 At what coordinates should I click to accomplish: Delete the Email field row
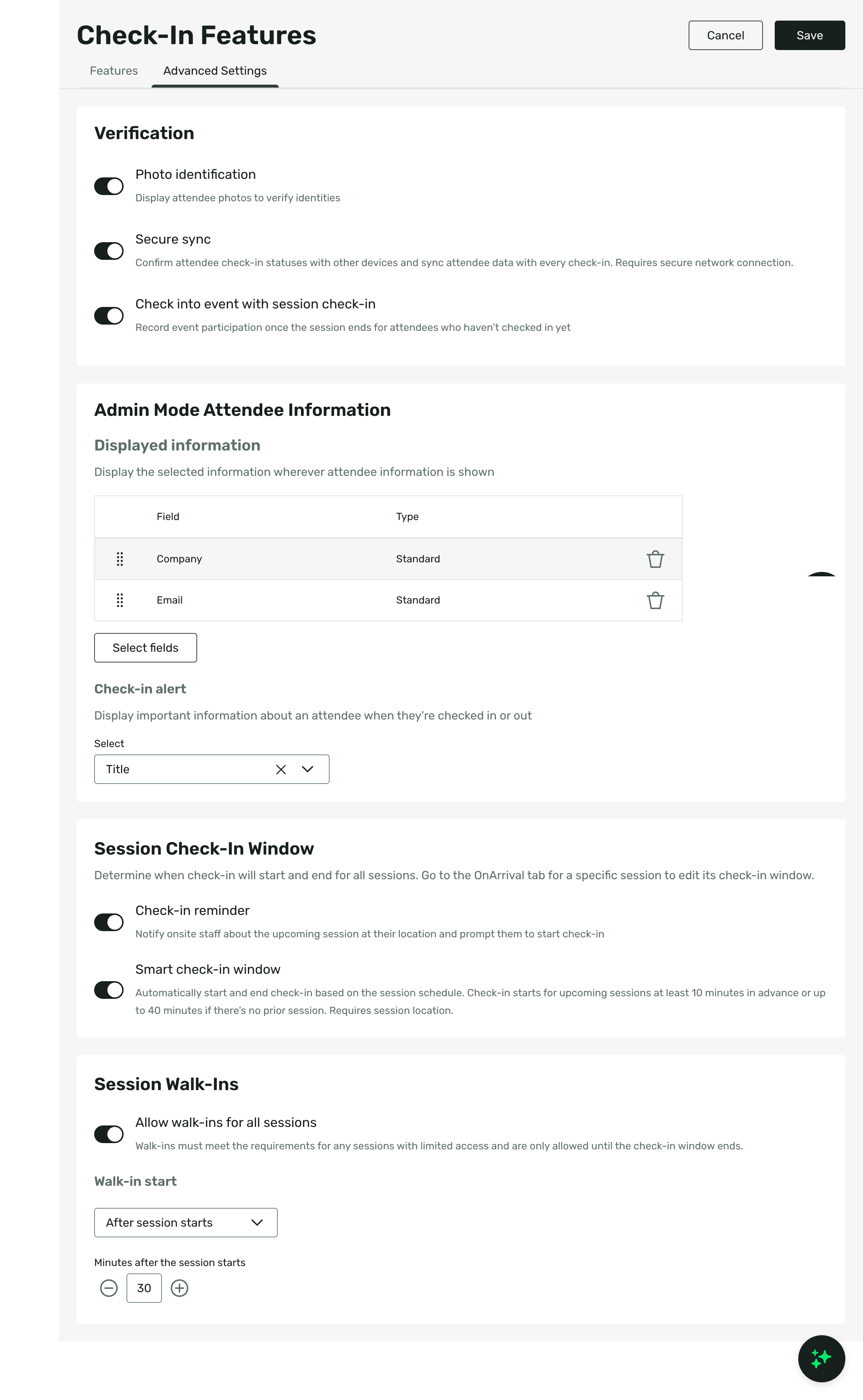pyautogui.click(x=655, y=600)
